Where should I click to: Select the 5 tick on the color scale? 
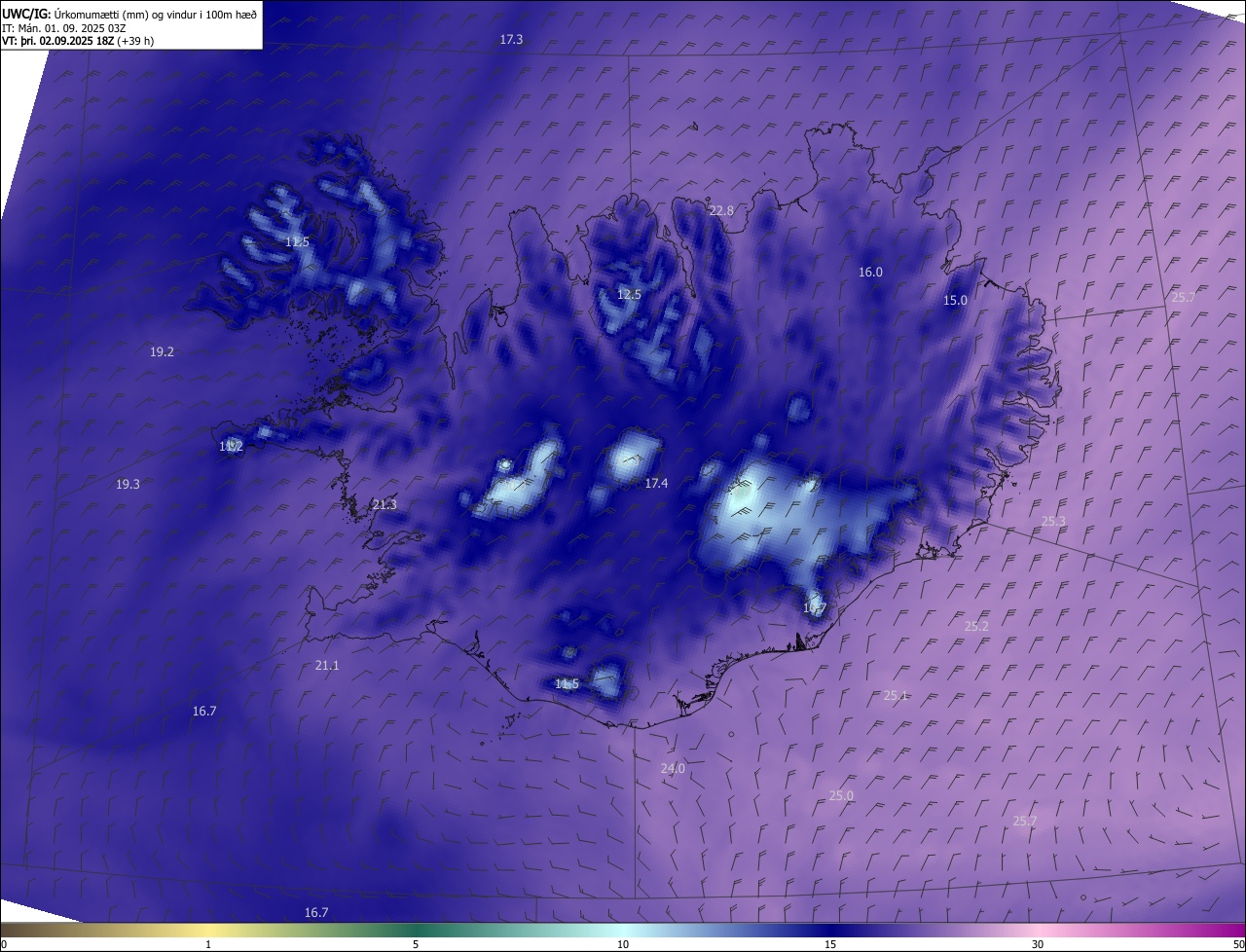coord(416,945)
